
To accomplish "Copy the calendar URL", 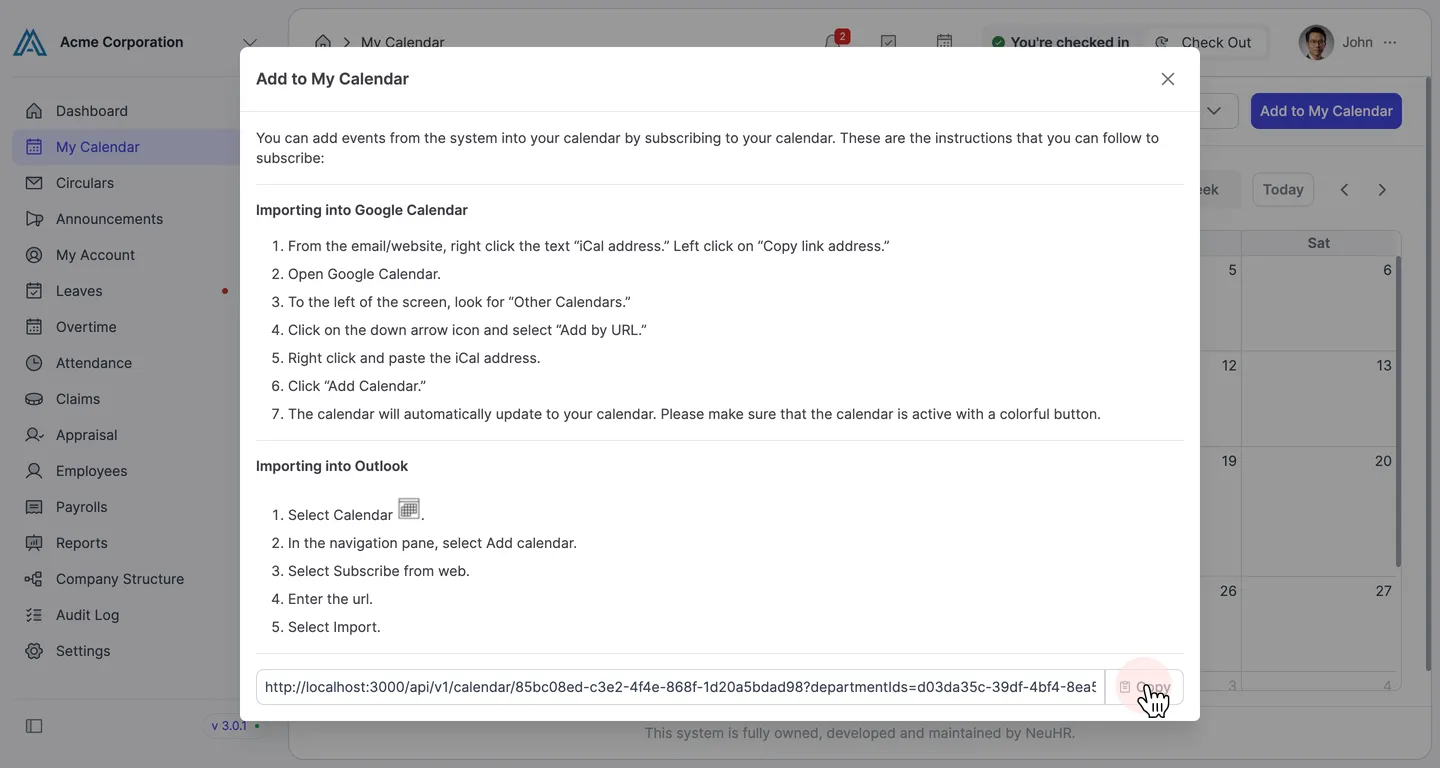I will point(1144,687).
